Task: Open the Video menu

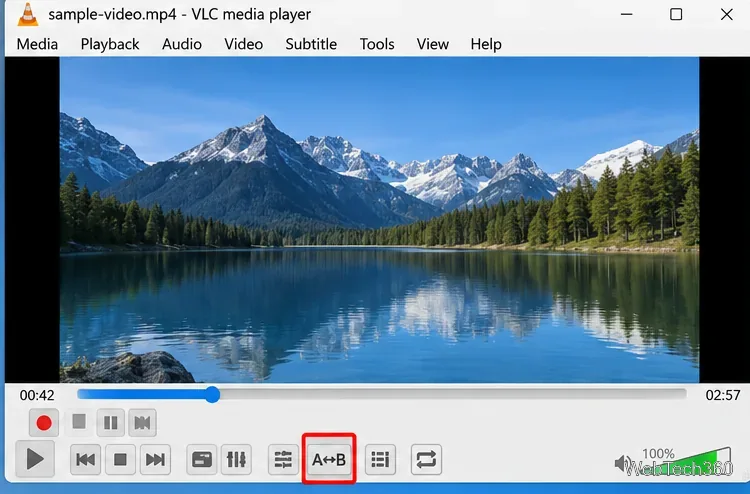Action: pos(243,44)
